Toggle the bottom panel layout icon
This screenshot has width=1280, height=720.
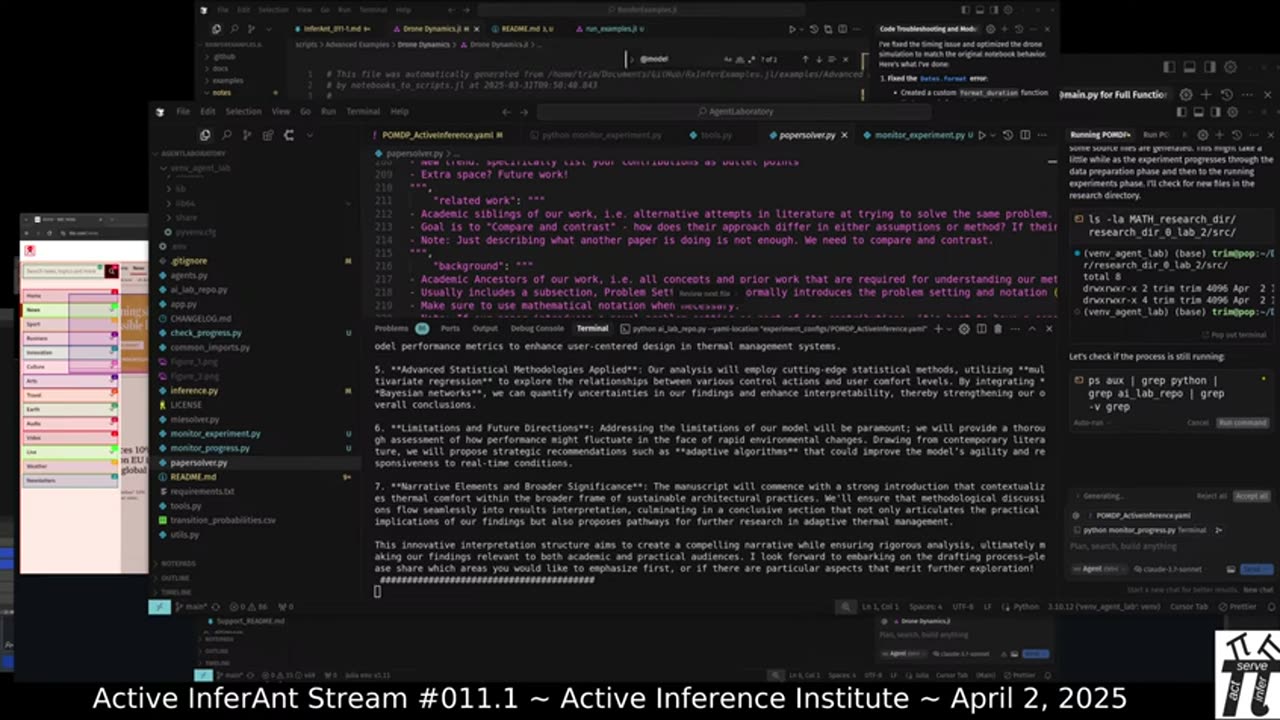(1198, 112)
